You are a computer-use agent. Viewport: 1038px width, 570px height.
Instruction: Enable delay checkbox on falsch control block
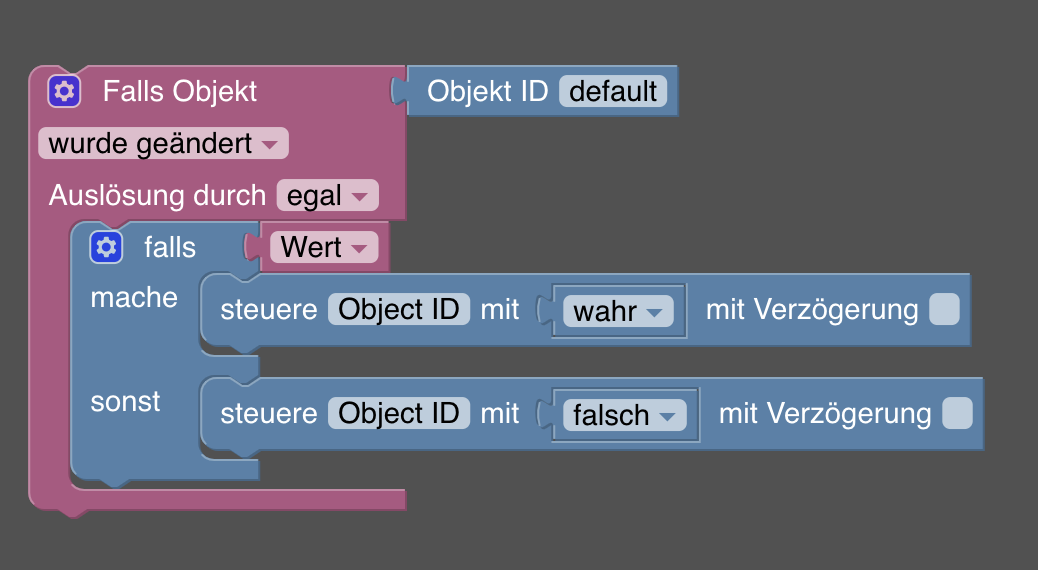[x=957, y=413]
